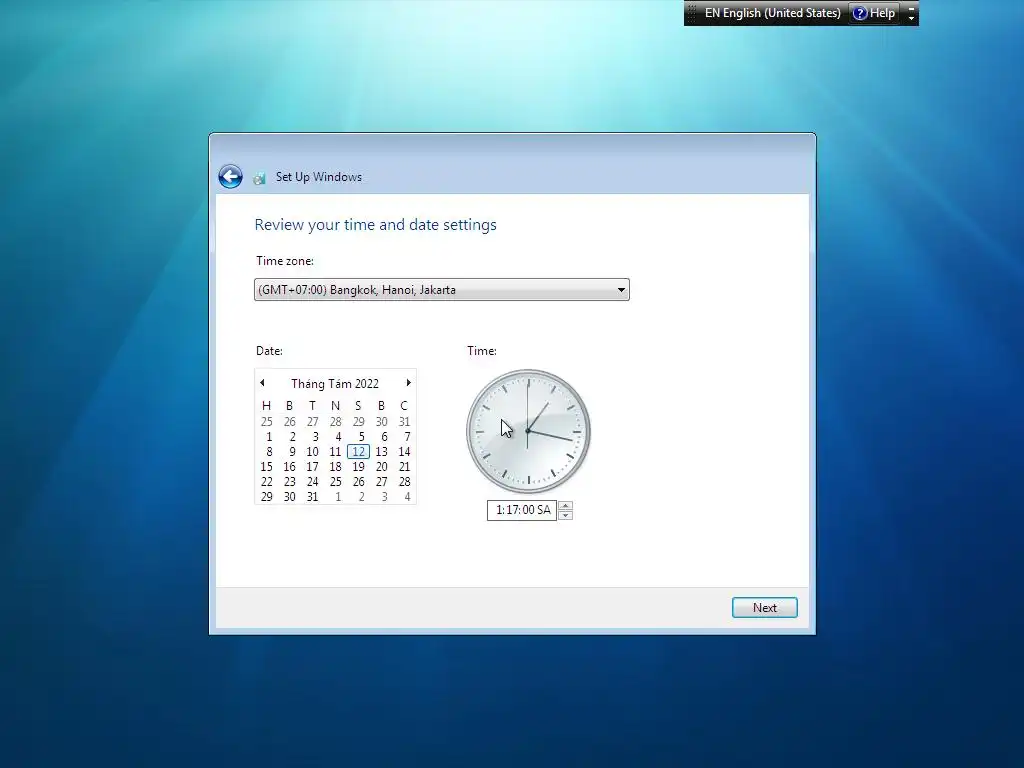Select EN English (United States) input language
Image resolution: width=1024 pixels, height=768 pixels.
tap(772, 13)
